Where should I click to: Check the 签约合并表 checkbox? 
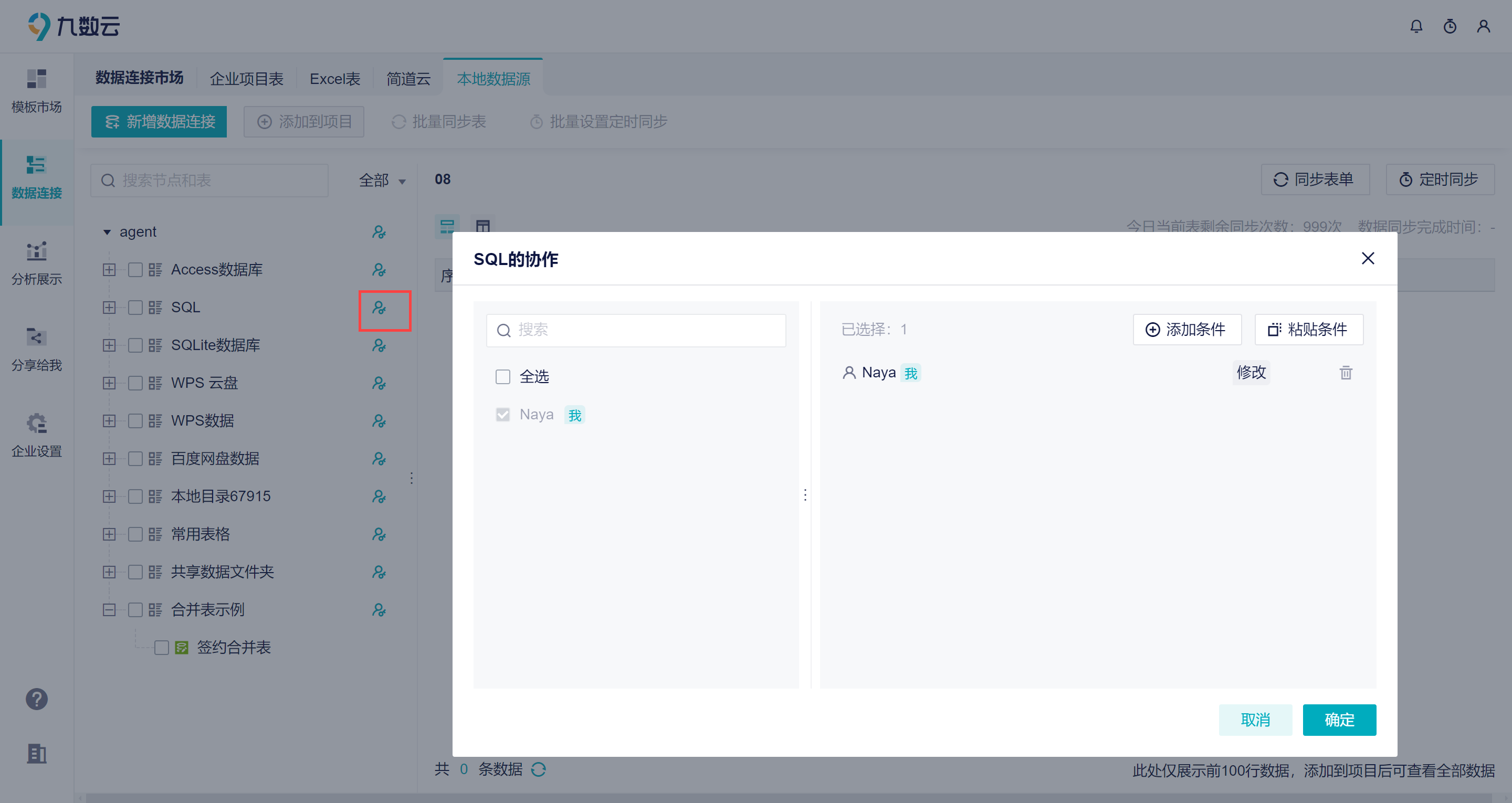pyautogui.click(x=161, y=648)
